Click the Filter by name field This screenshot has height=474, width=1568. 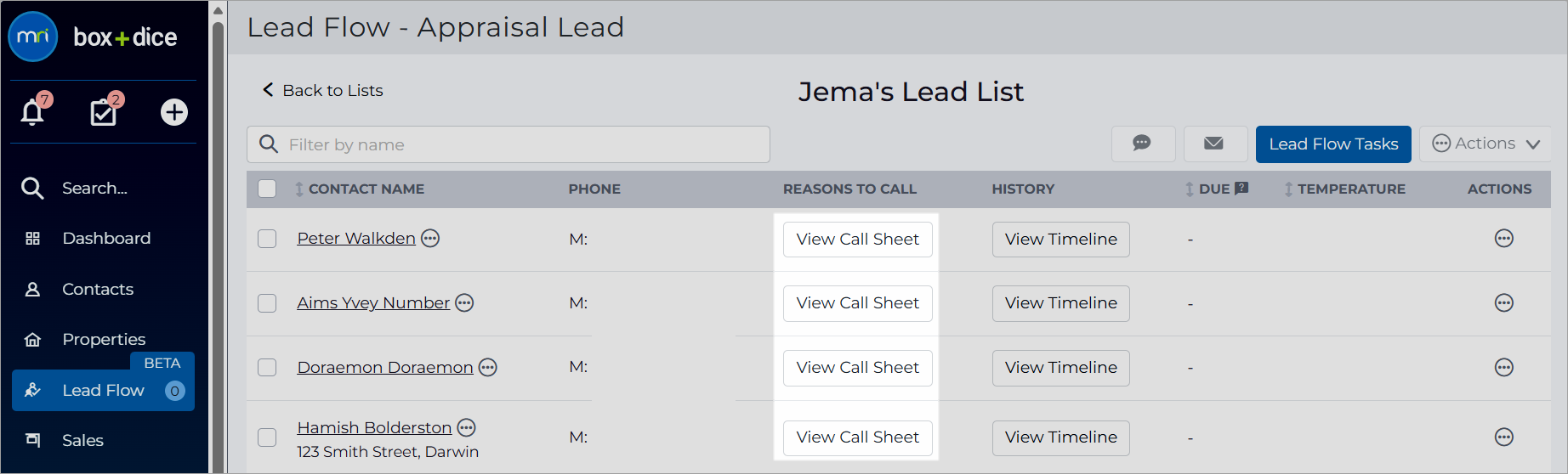pos(508,144)
